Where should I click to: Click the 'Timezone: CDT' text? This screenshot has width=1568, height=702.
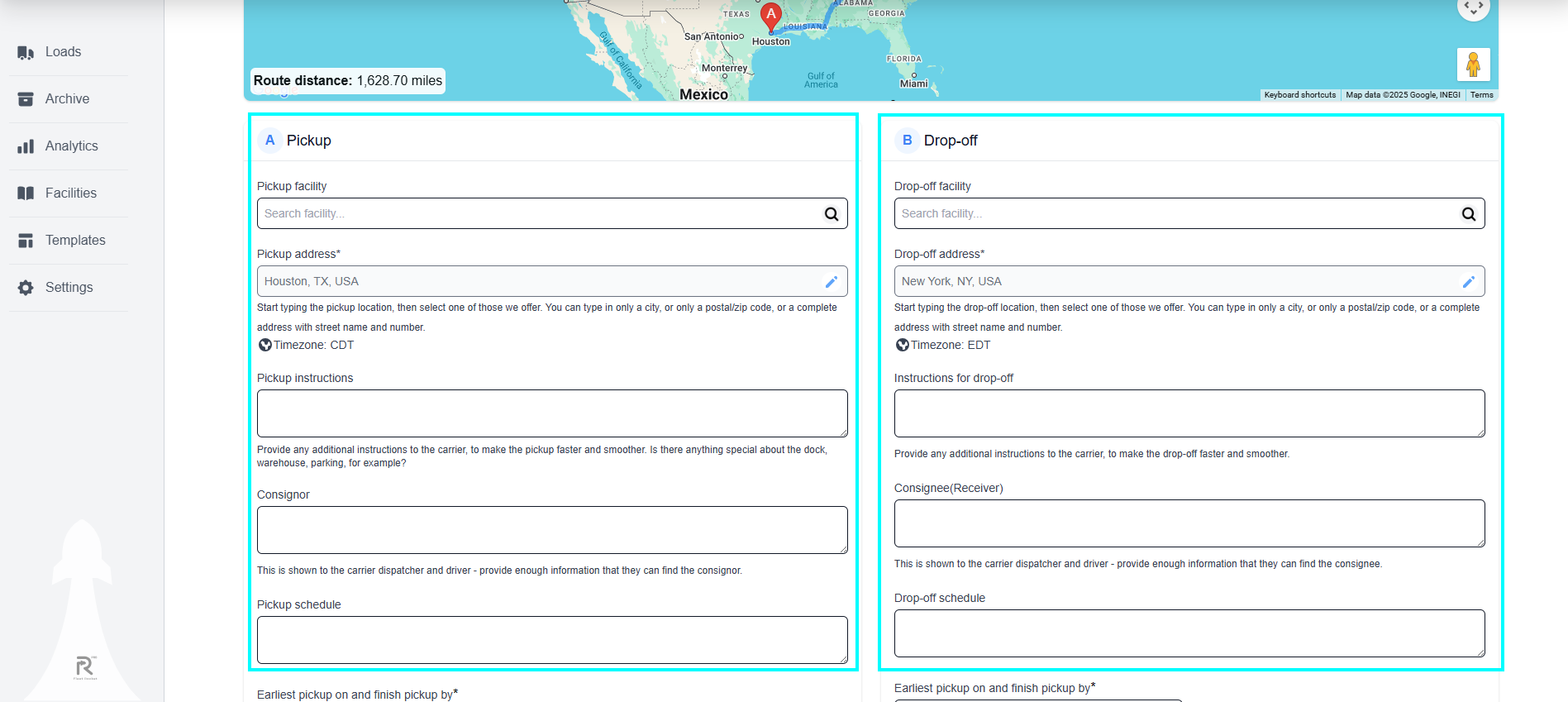tap(313, 346)
